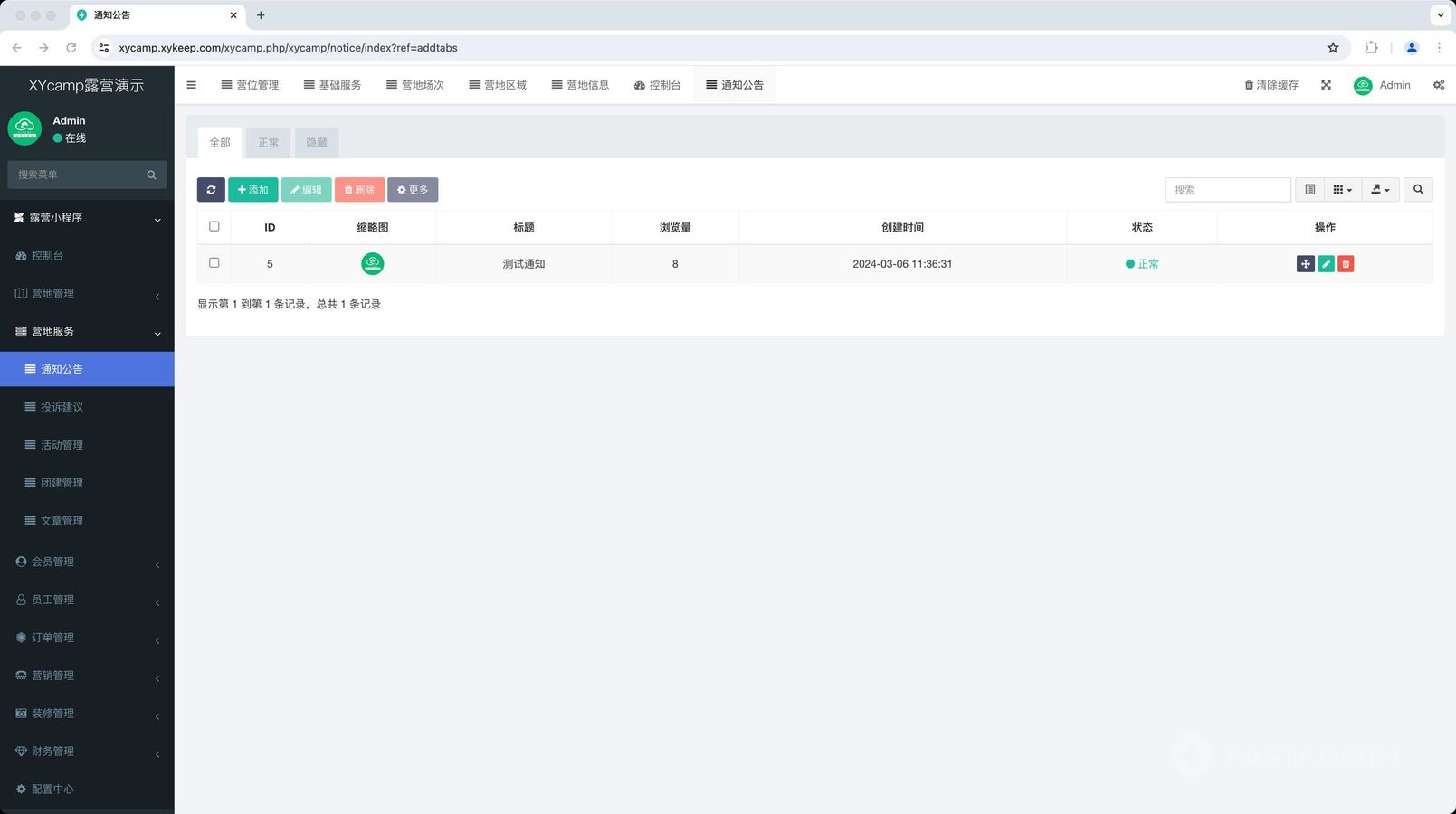This screenshot has height=814, width=1456.
Task: Click the Admin avatar icon in top header
Action: point(1363,85)
